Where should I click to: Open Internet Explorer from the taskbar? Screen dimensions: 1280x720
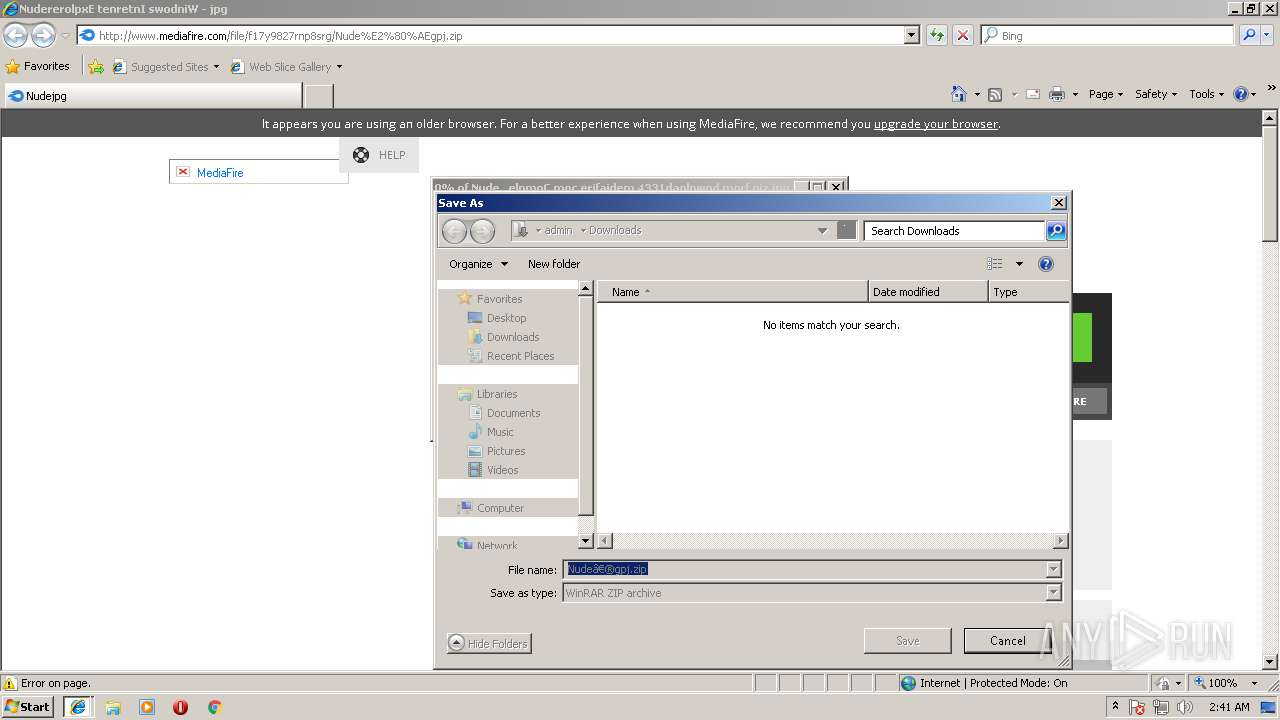77,707
